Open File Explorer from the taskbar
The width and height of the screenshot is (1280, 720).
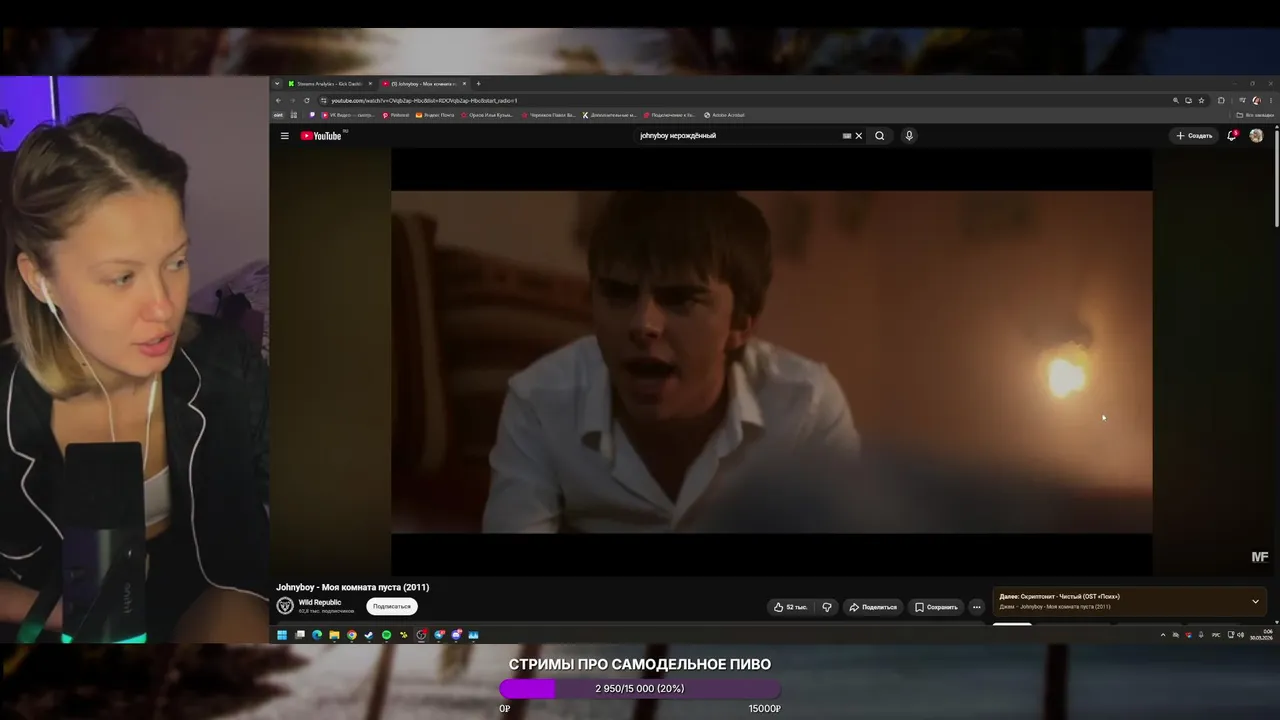[x=334, y=635]
